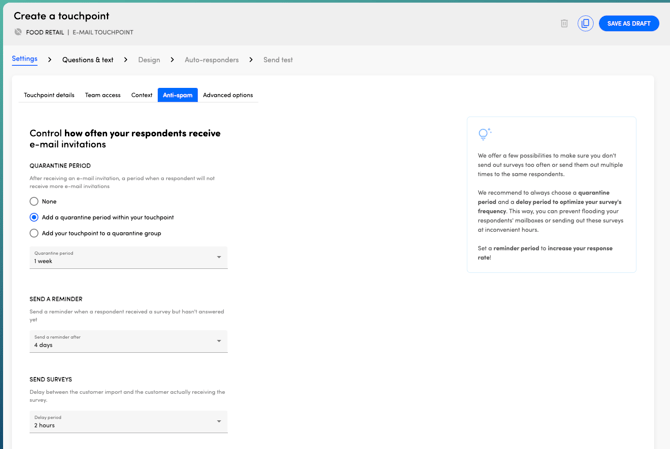670x449 pixels.
Task: Click the Food Retail category icon
Action: (x=18, y=32)
